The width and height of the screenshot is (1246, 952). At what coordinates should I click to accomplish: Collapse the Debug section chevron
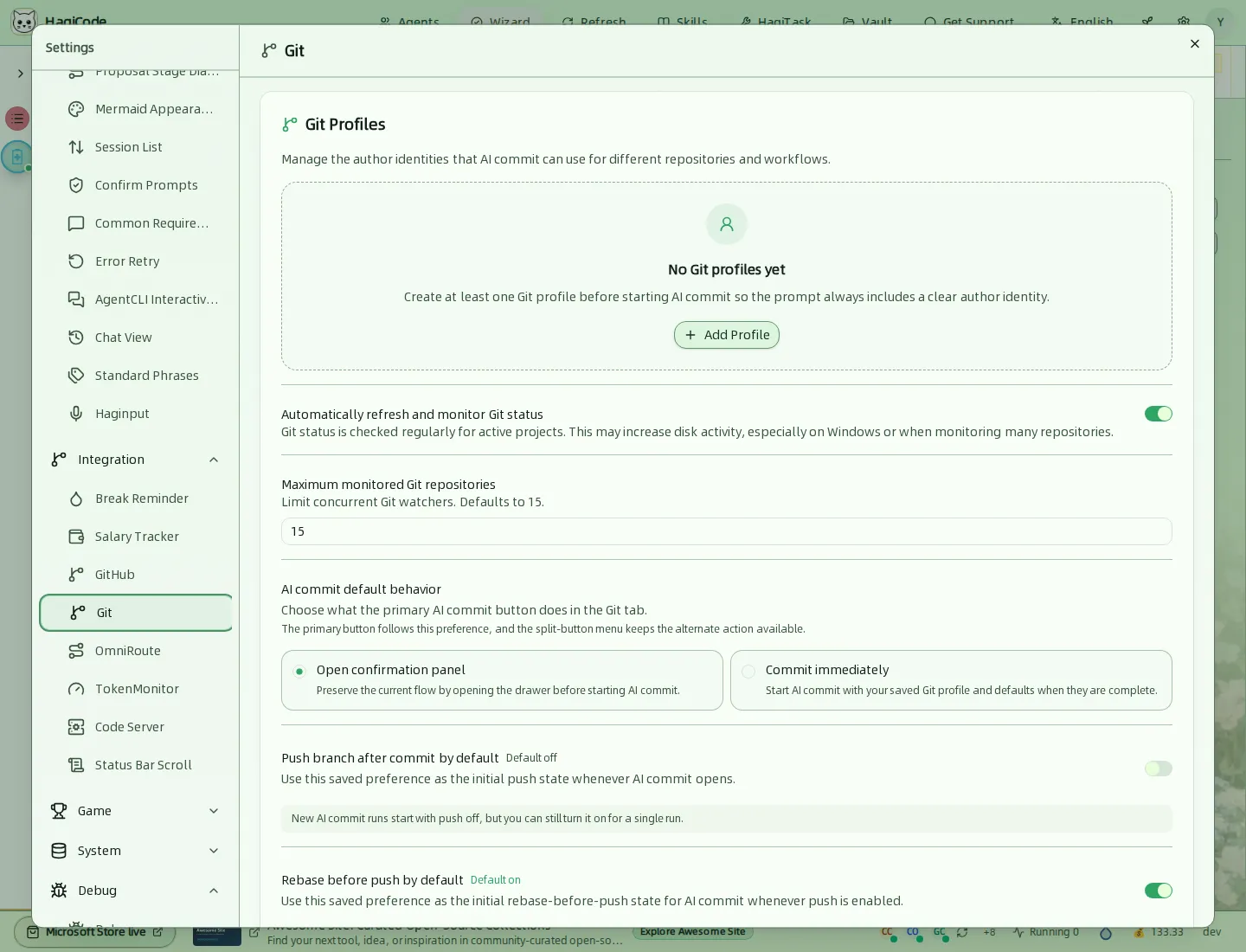tap(214, 891)
